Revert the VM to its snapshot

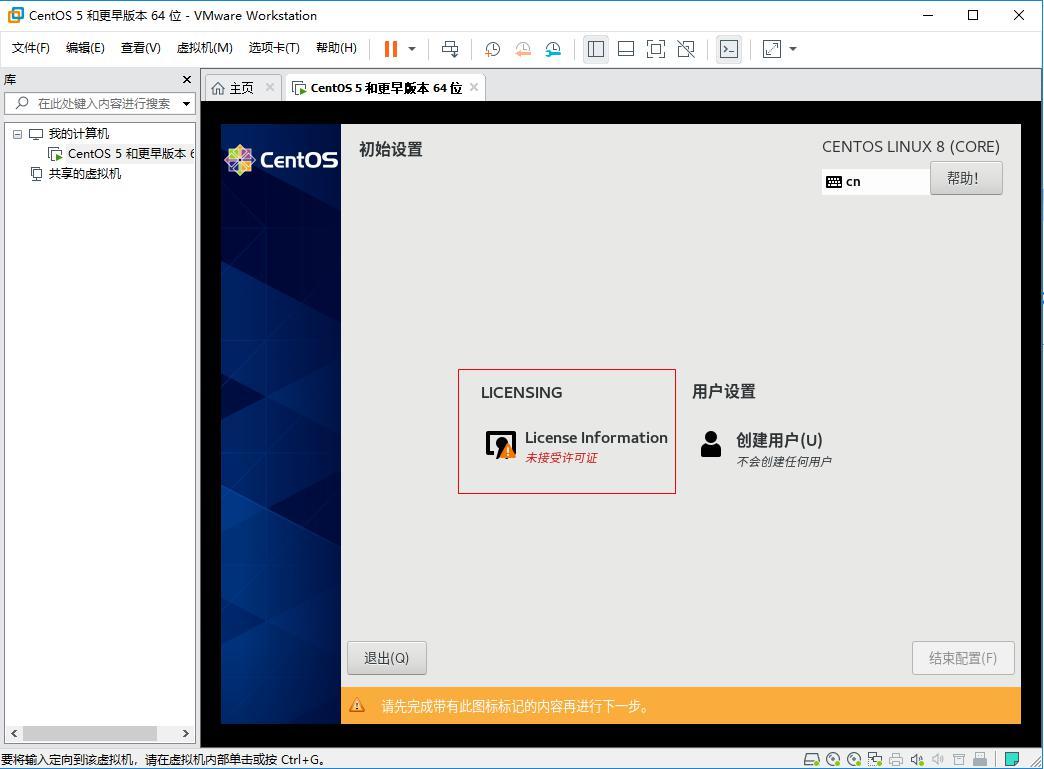click(x=522, y=48)
